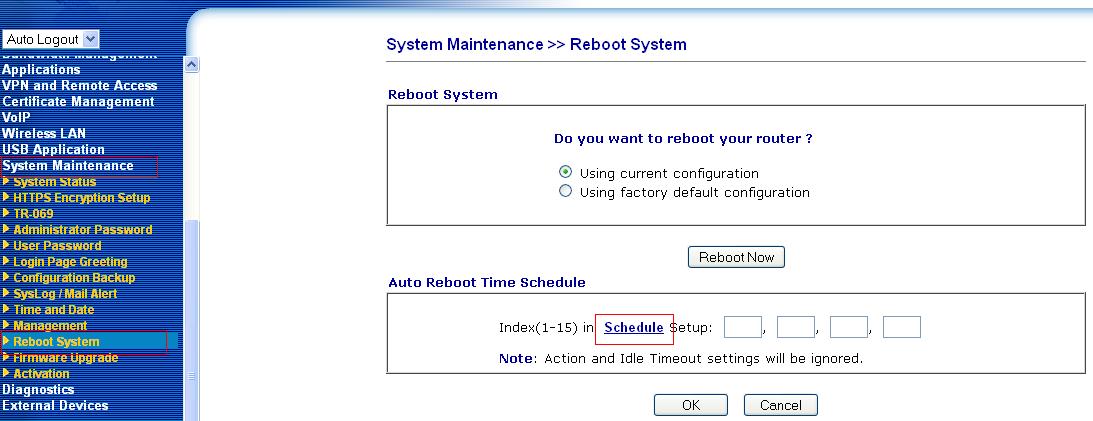Expand System Maintenance in sidebar

pyautogui.click(x=68, y=166)
